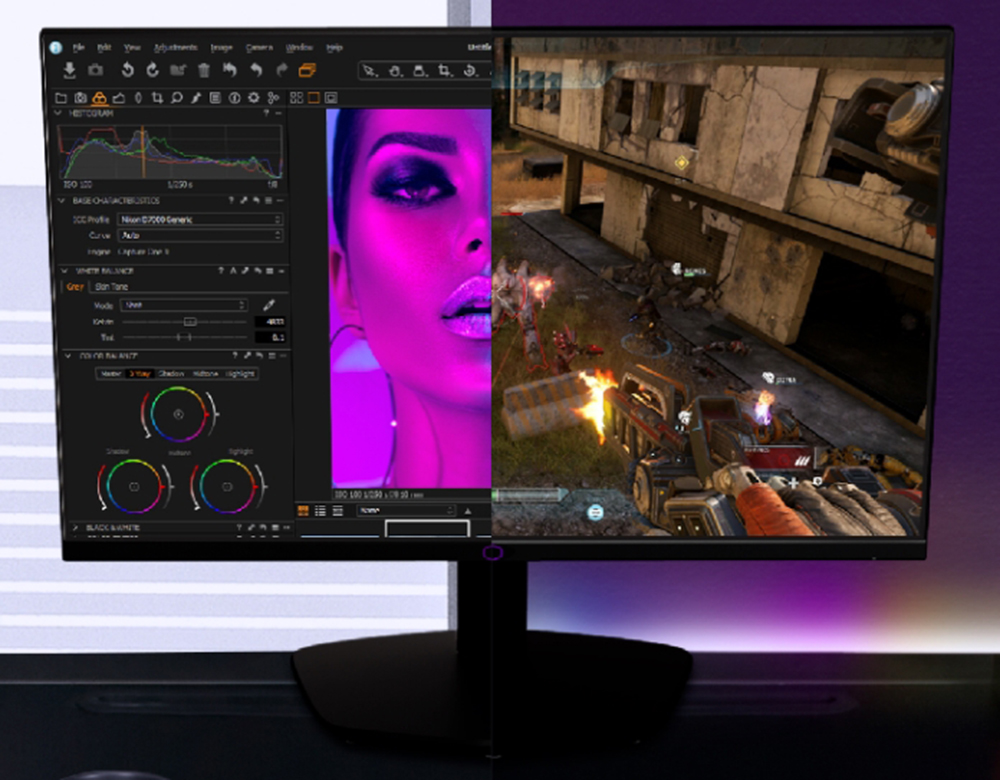Toggle the single-image viewer mode
1000x780 pixels.
tap(313, 98)
